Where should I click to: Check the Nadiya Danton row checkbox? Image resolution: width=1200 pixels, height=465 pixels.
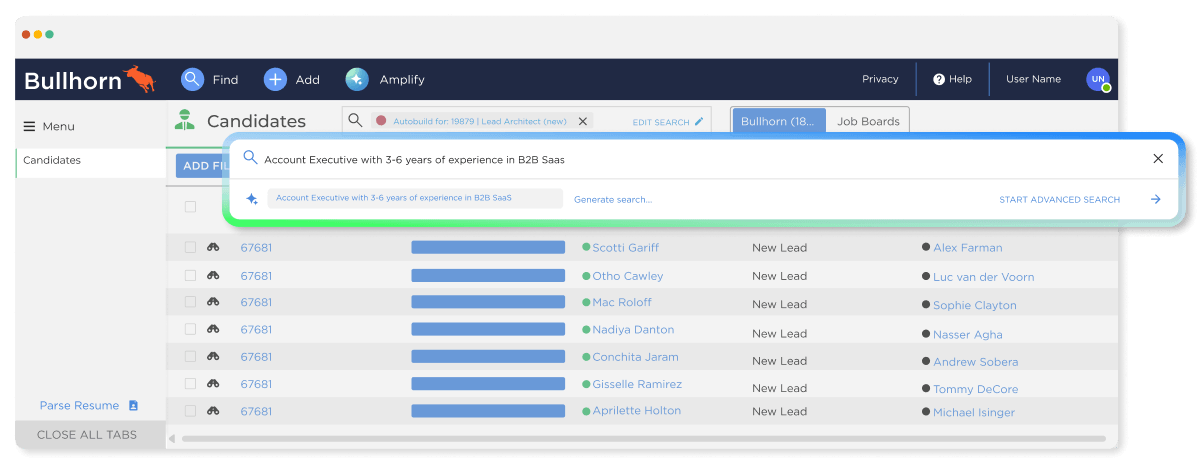coord(190,329)
